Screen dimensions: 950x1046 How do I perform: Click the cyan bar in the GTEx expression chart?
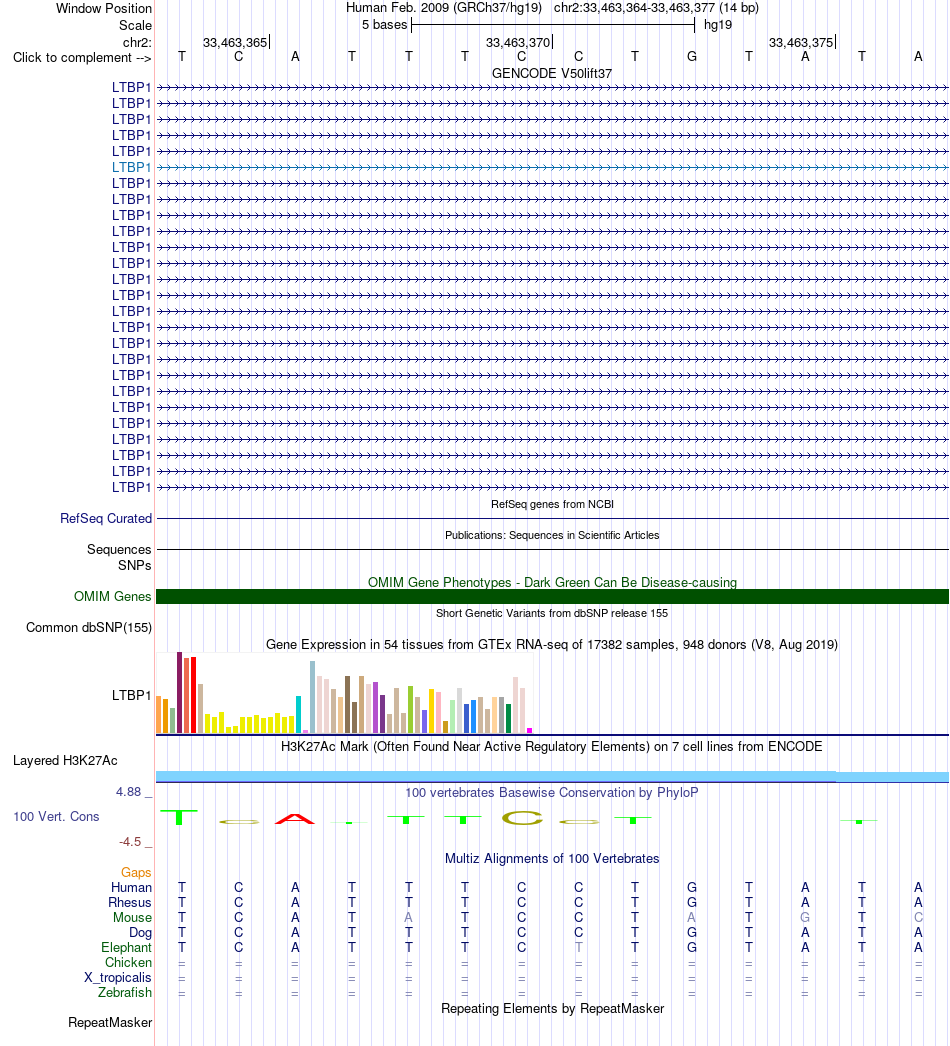point(299,714)
